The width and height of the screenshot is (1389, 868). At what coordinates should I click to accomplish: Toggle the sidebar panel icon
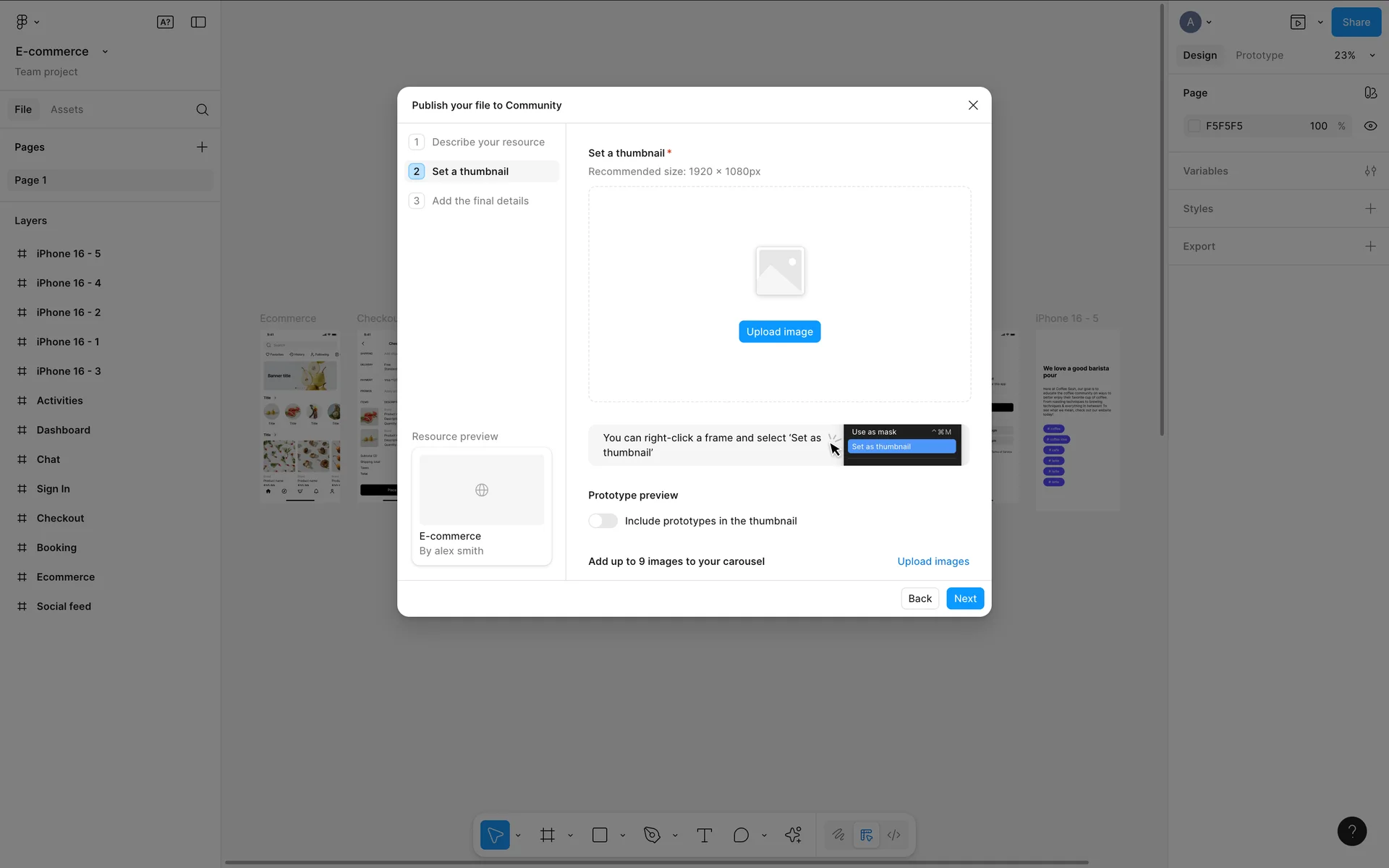click(198, 22)
